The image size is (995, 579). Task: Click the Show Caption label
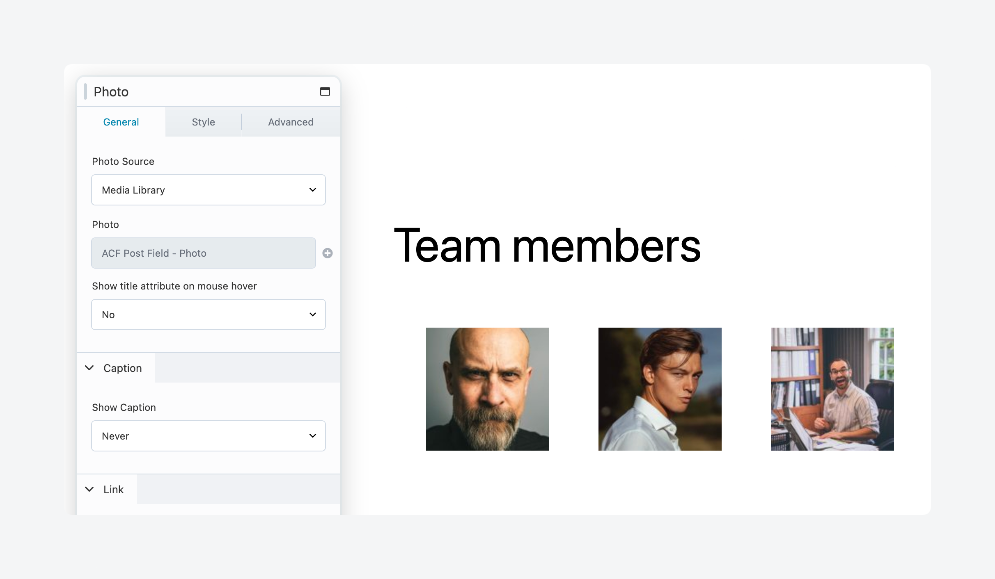point(124,408)
